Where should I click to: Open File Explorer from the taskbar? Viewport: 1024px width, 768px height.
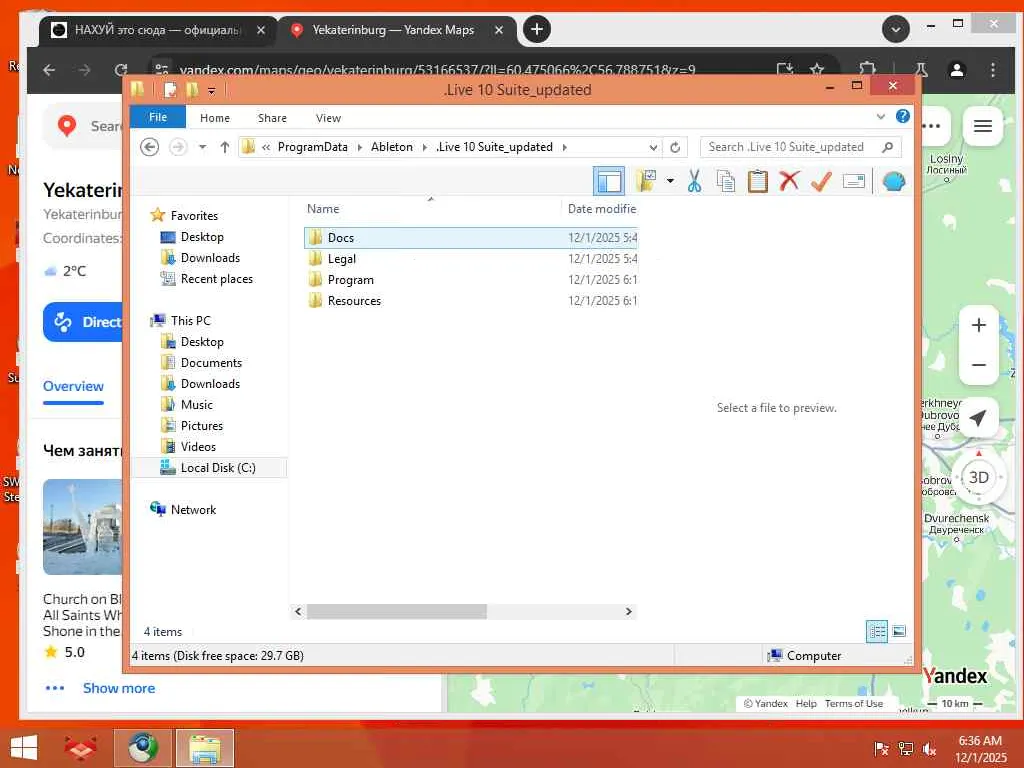(204, 748)
